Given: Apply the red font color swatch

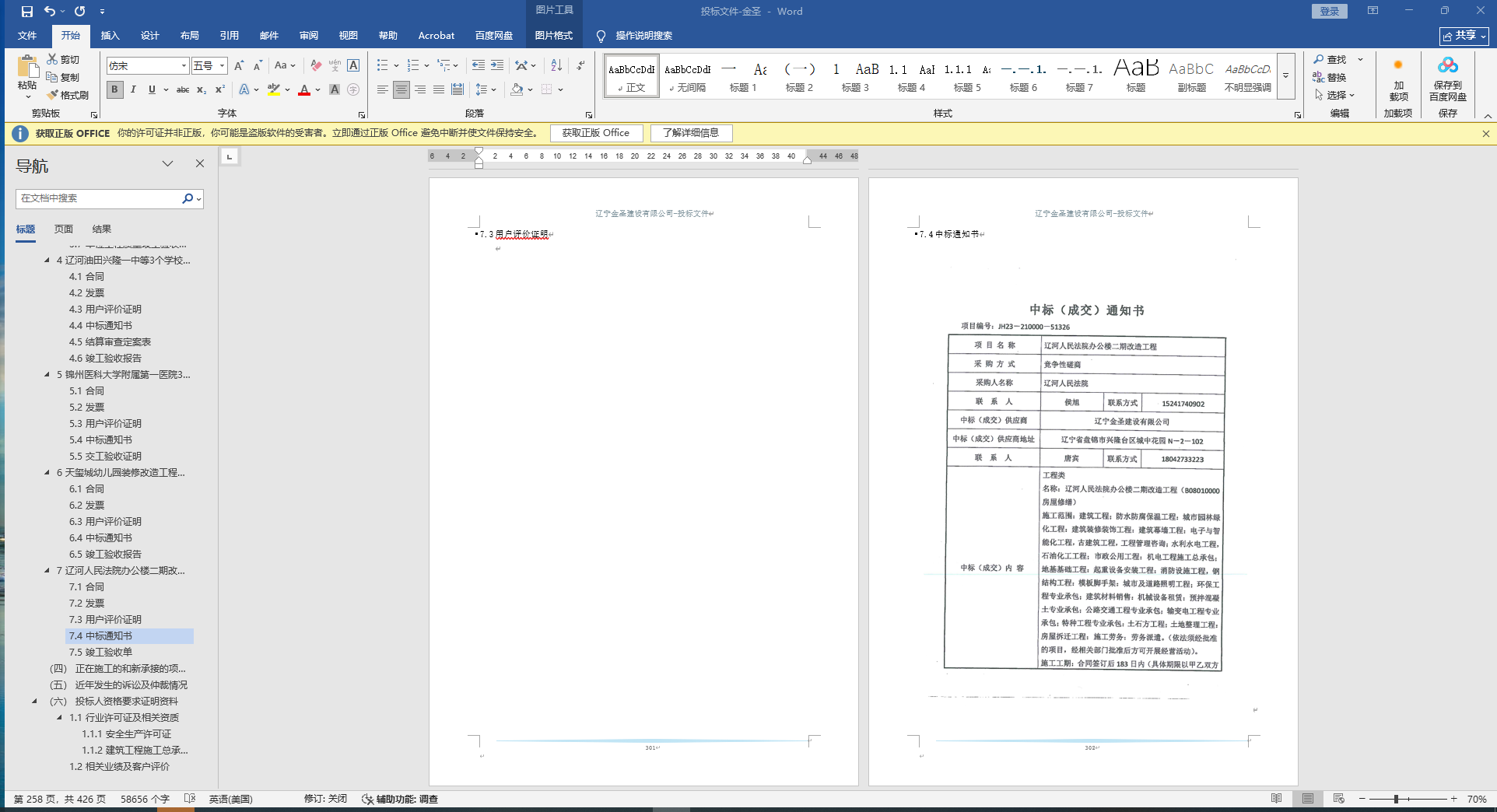Looking at the screenshot, I should tap(304, 89).
